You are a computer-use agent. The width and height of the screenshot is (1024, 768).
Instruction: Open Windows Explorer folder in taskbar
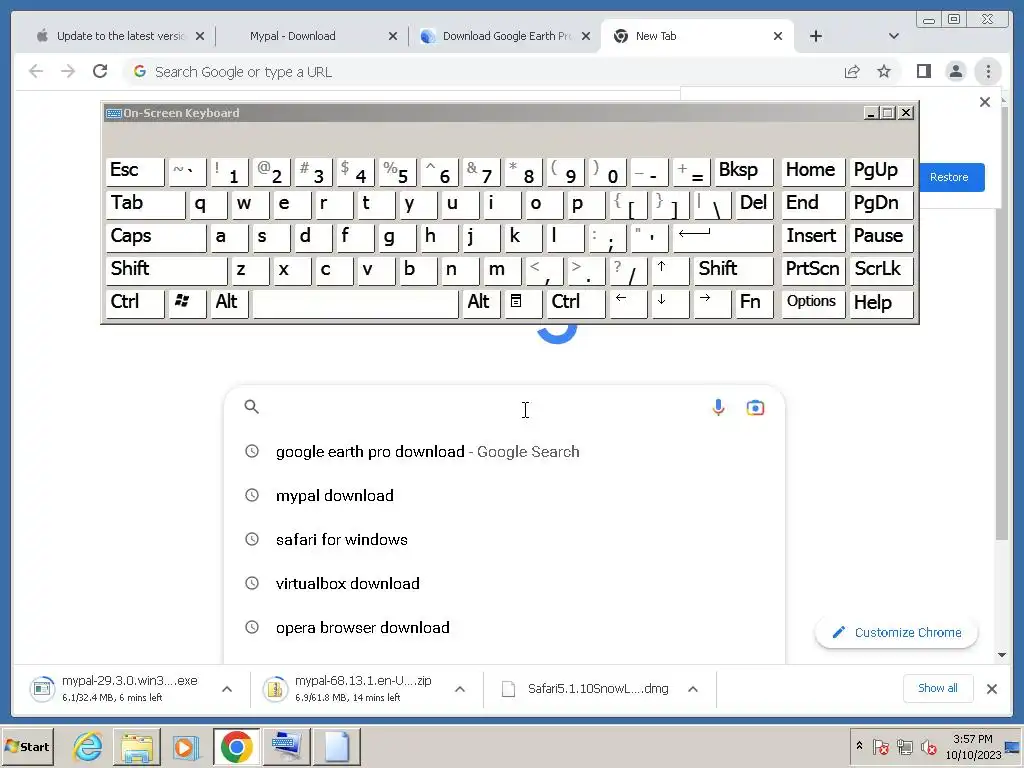tap(137, 746)
